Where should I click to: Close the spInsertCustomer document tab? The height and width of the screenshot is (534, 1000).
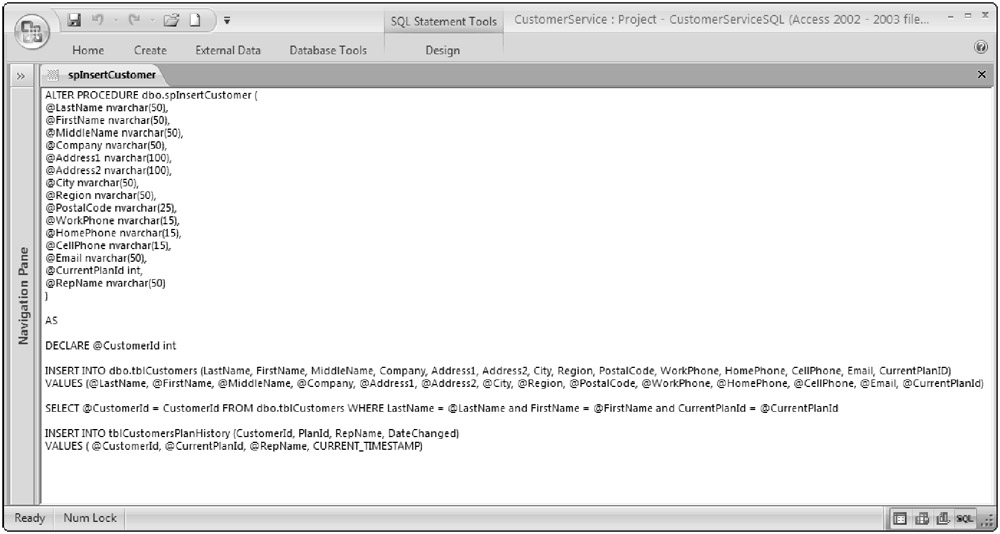point(981,75)
